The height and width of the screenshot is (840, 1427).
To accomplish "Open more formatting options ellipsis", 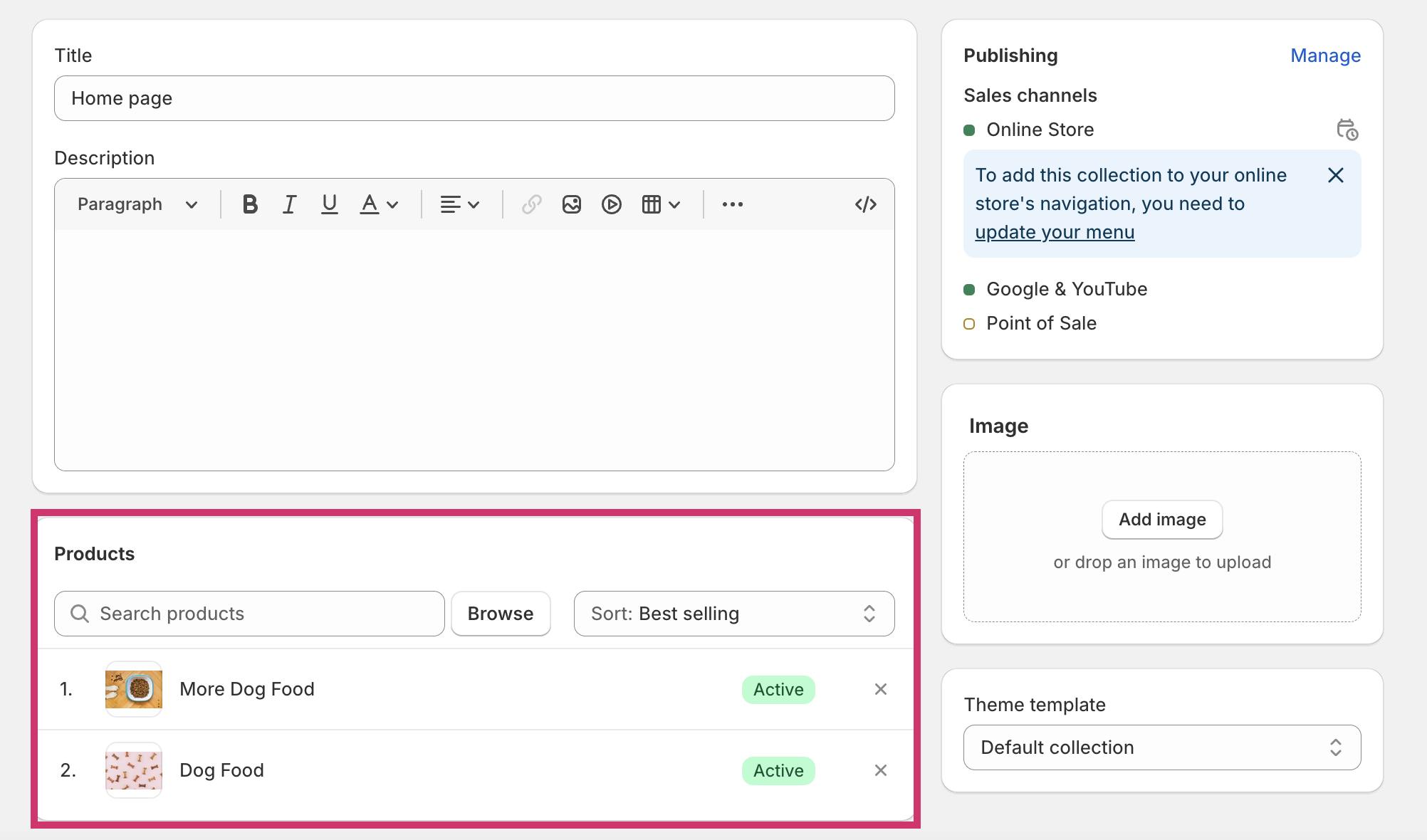I will coord(732,204).
